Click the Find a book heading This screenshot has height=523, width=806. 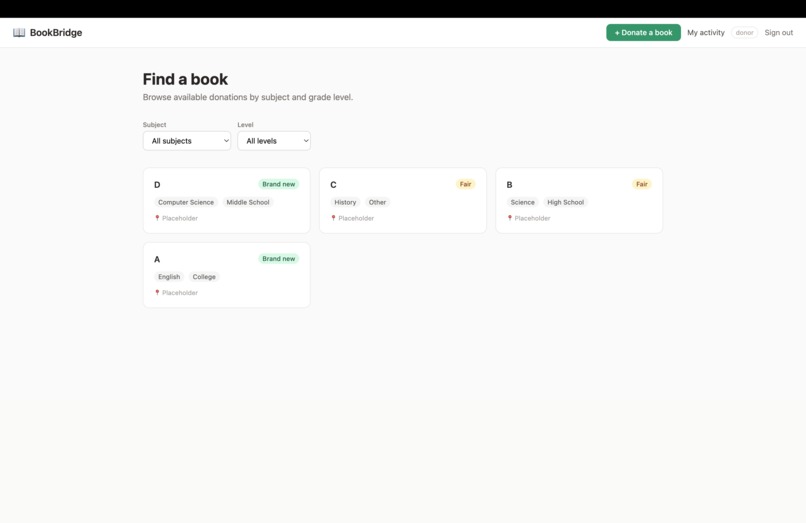(x=185, y=79)
